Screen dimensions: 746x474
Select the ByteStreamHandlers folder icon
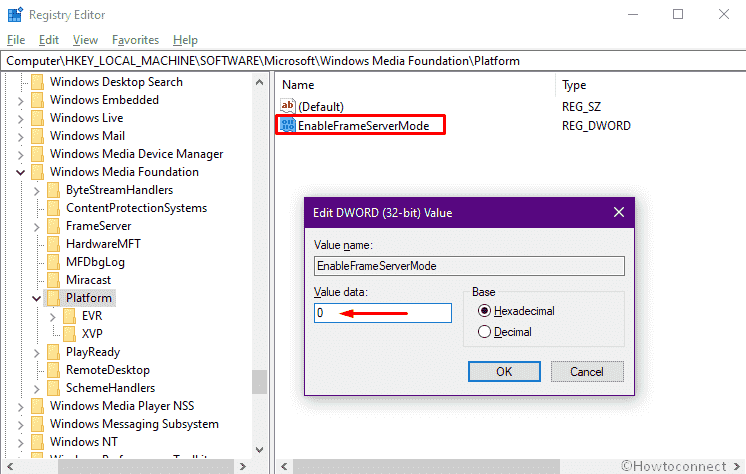(54, 190)
